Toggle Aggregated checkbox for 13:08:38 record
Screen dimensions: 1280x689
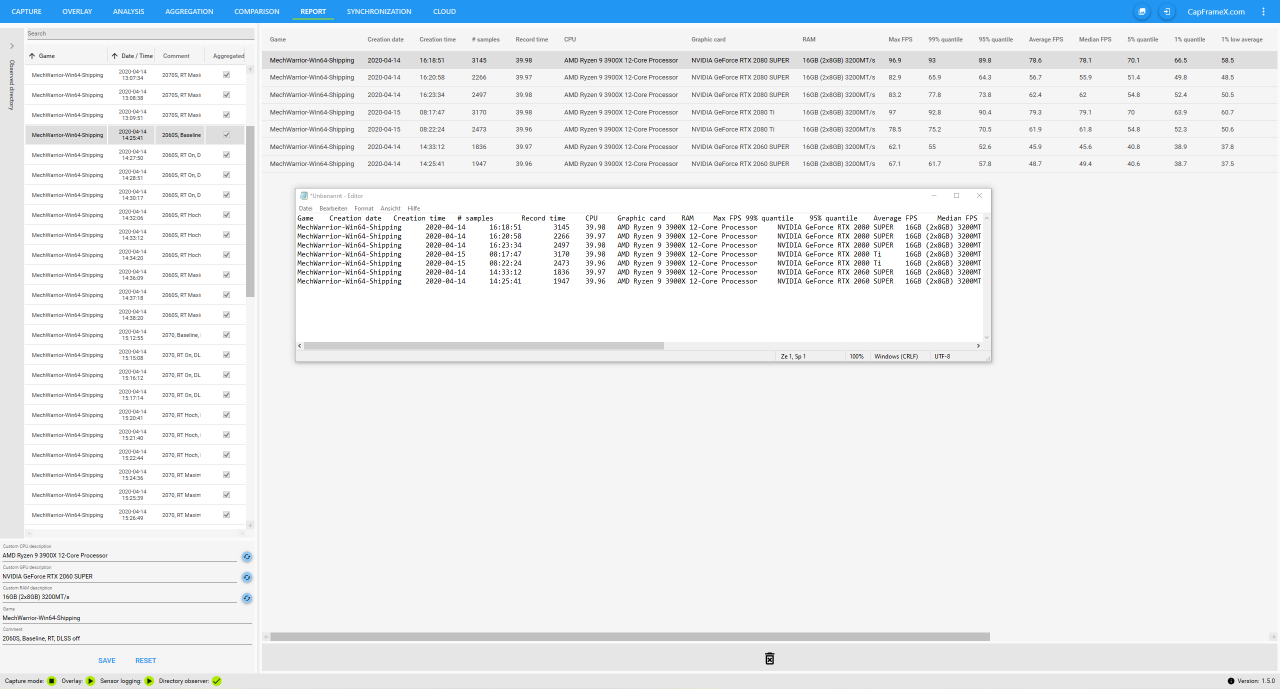coord(227,95)
